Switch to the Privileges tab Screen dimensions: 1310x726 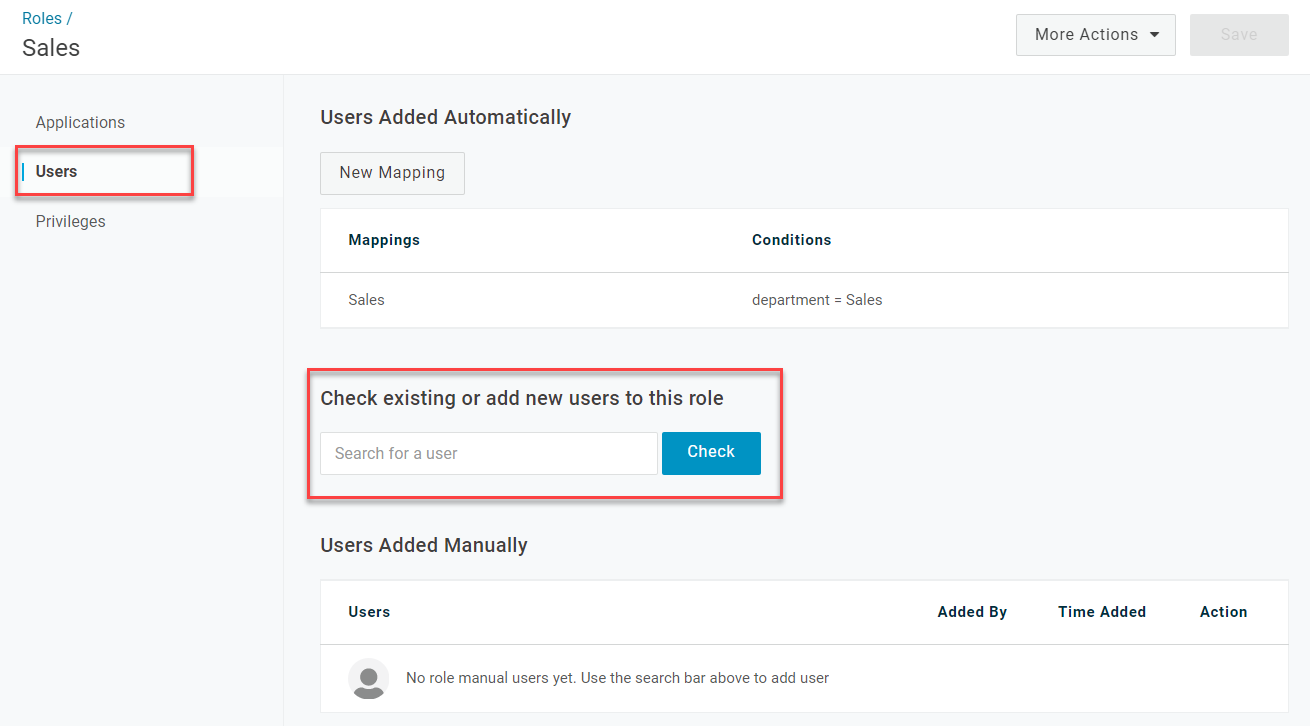70,221
